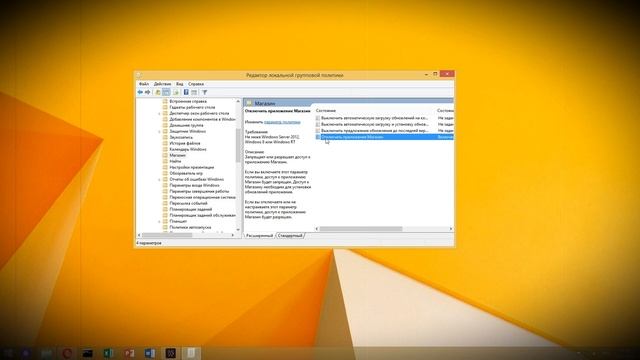Image resolution: width=640 pixels, height=360 pixels.
Task: Click the tree pane horizontal scrollbar thumb
Action: coord(167,235)
